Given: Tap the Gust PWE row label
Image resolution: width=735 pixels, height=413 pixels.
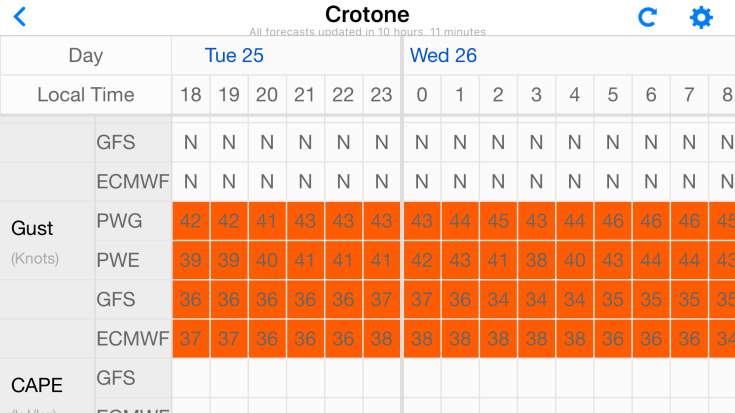Looking at the screenshot, I should pos(118,260).
